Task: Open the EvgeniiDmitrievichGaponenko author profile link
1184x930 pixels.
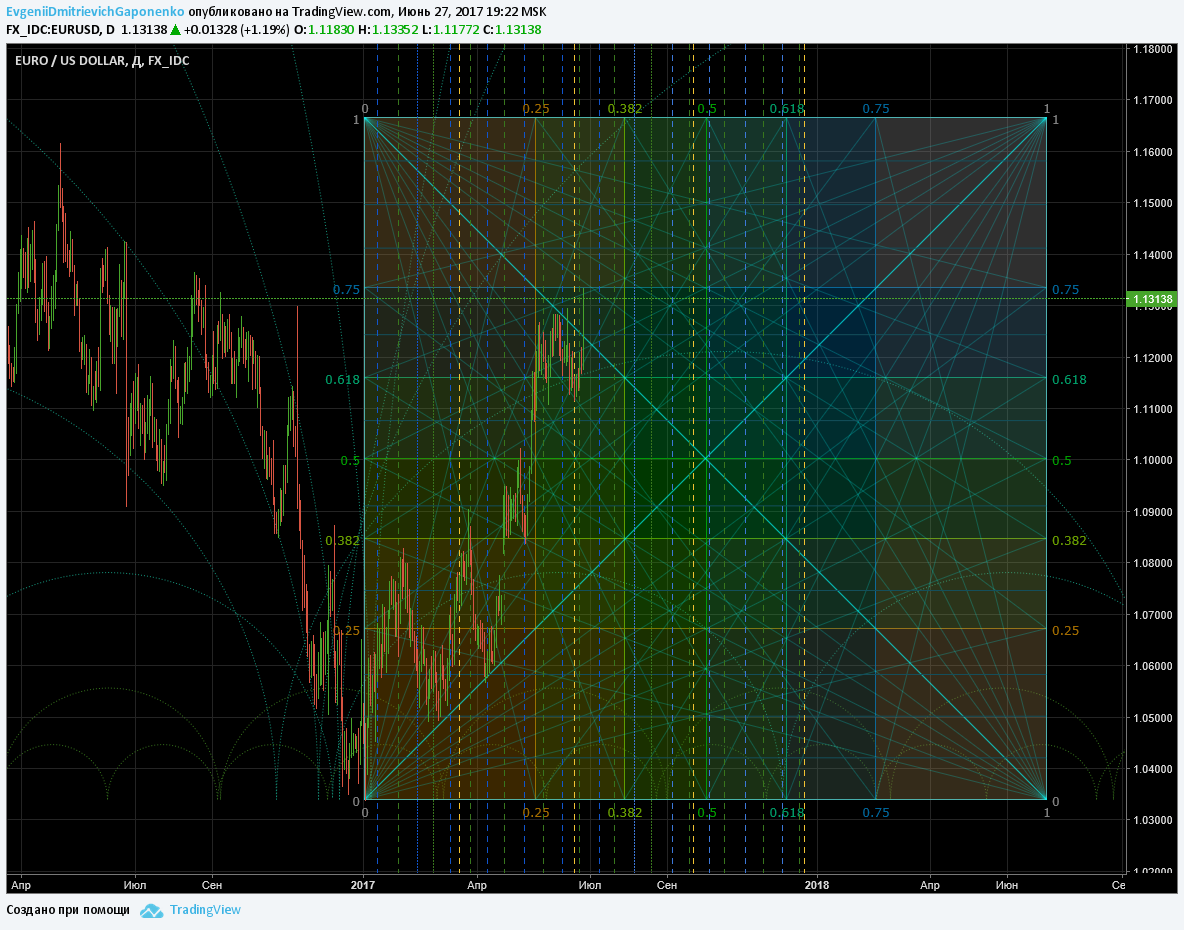Action: click(x=95, y=12)
